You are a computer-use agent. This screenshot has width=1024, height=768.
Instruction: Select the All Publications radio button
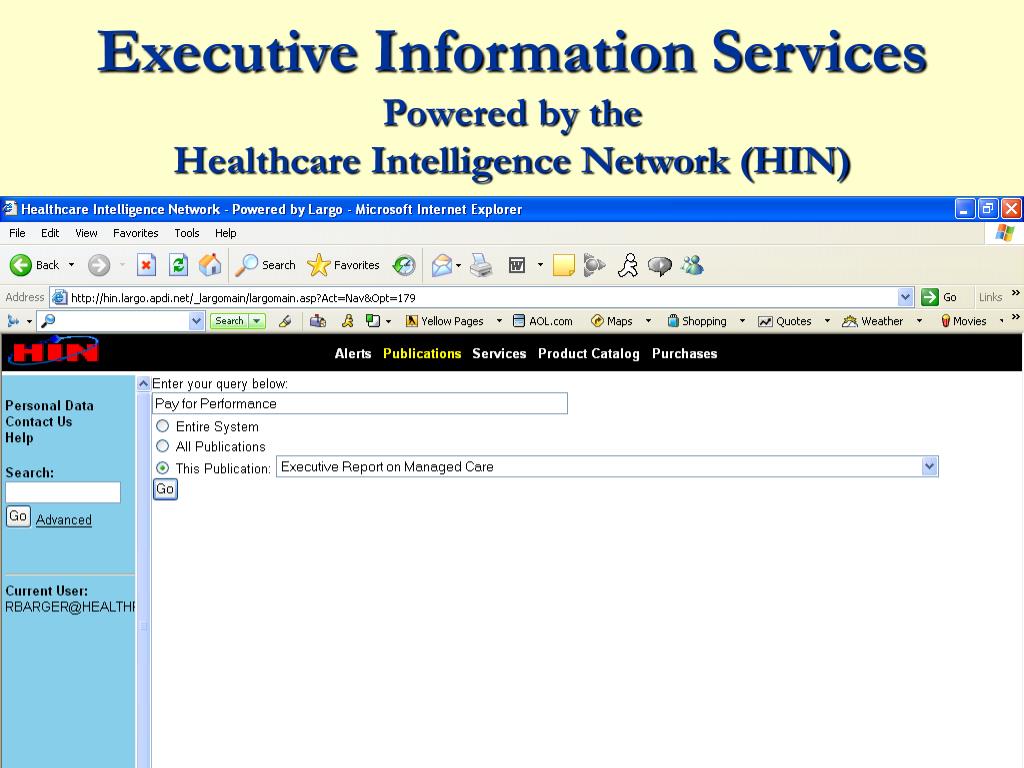[163, 446]
